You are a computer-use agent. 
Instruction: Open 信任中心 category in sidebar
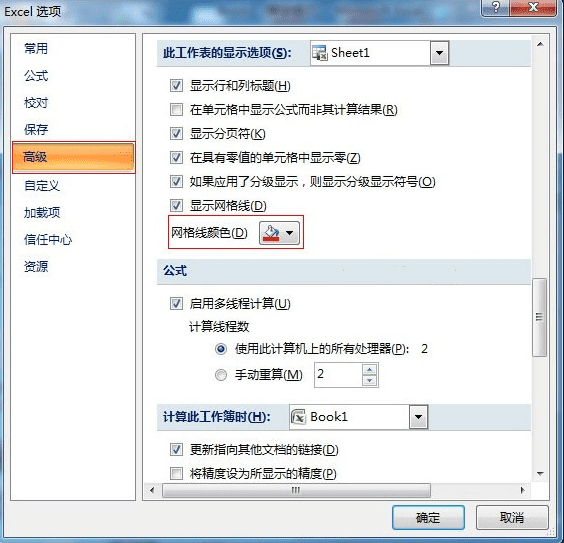[x=48, y=239]
